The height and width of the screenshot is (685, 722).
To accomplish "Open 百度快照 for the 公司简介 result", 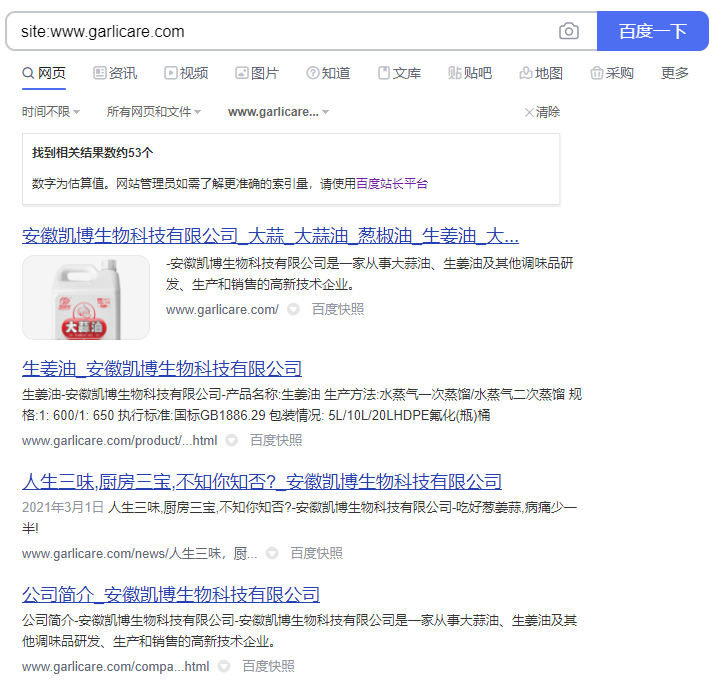I will (x=268, y=666).
